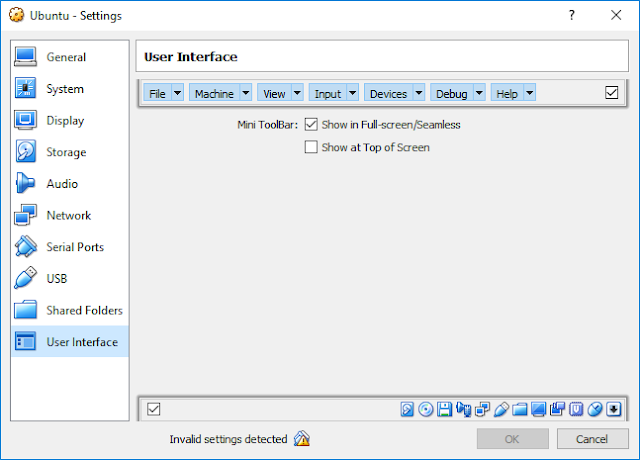
Task: Open the Network settings page
Action: coord(69,215)
